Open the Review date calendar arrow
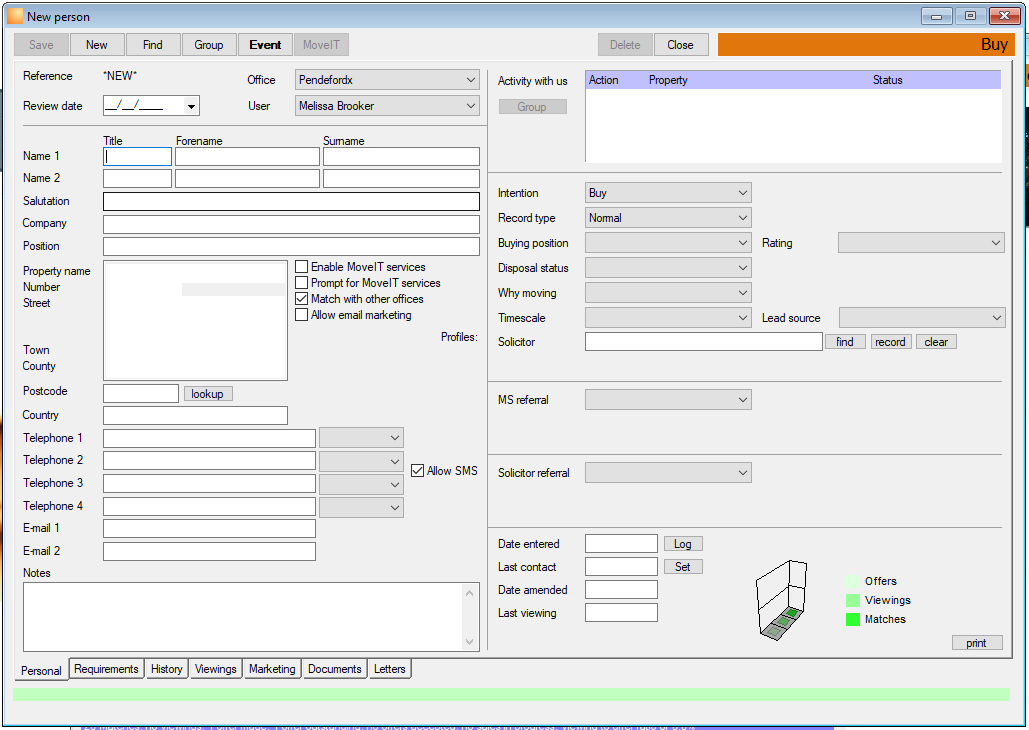Viewport: 1029px width, 730px height. pyautogui.click(x=191, y=106)
